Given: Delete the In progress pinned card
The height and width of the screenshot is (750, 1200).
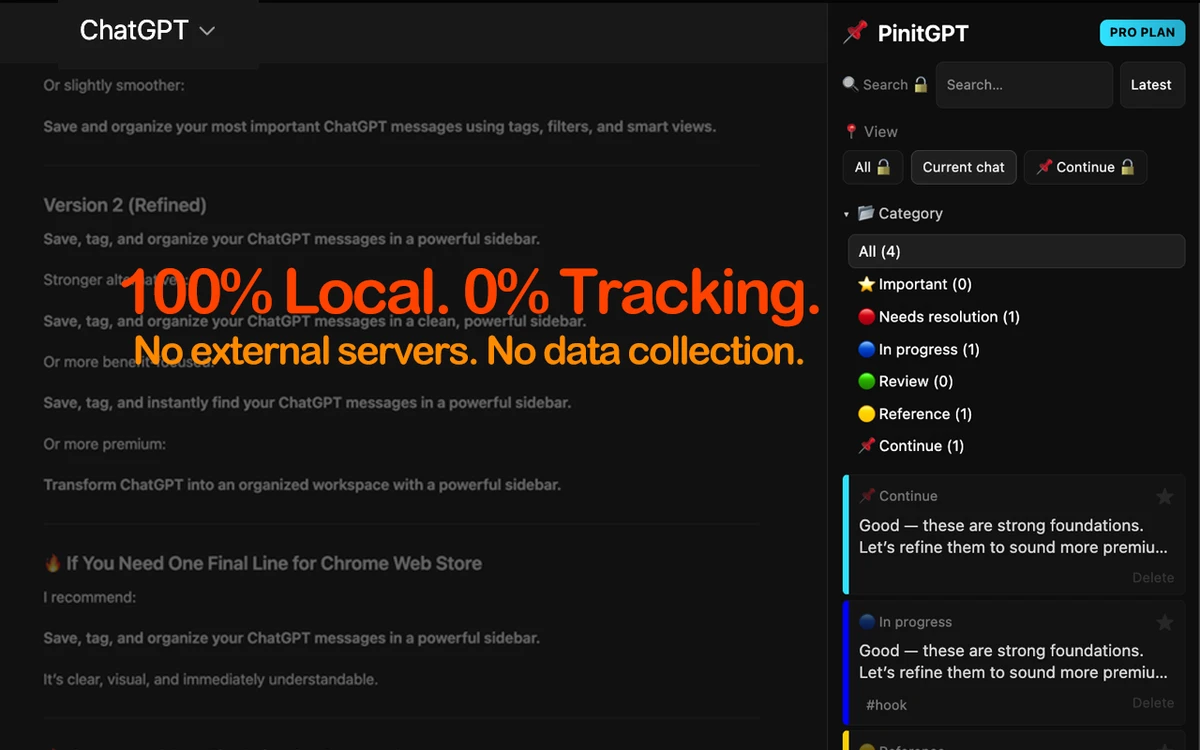Looking at the screenshot, I should click(x=1153, y=703).
